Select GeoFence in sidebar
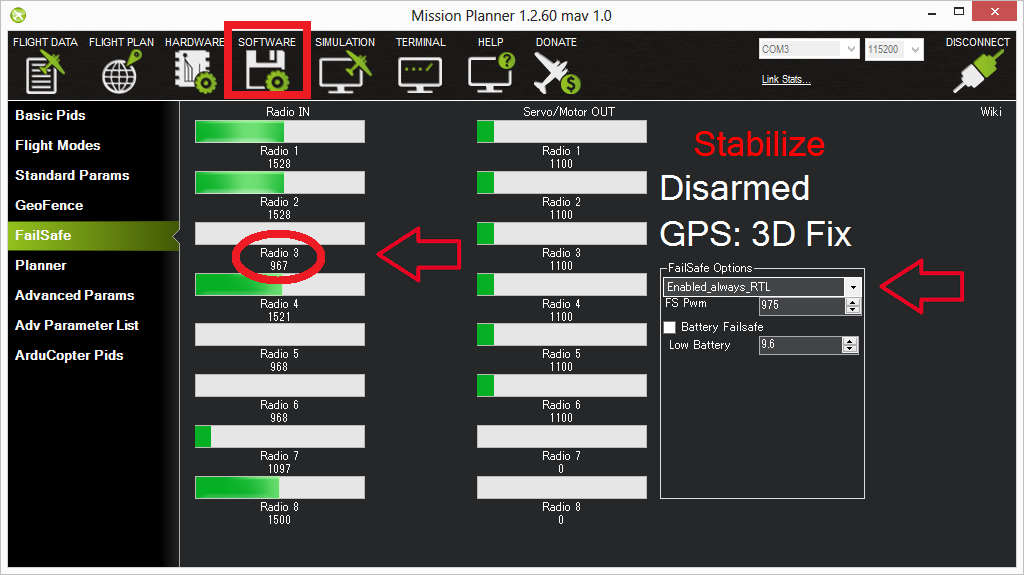This screenshot has height=575, width=1024. [49, 205]
